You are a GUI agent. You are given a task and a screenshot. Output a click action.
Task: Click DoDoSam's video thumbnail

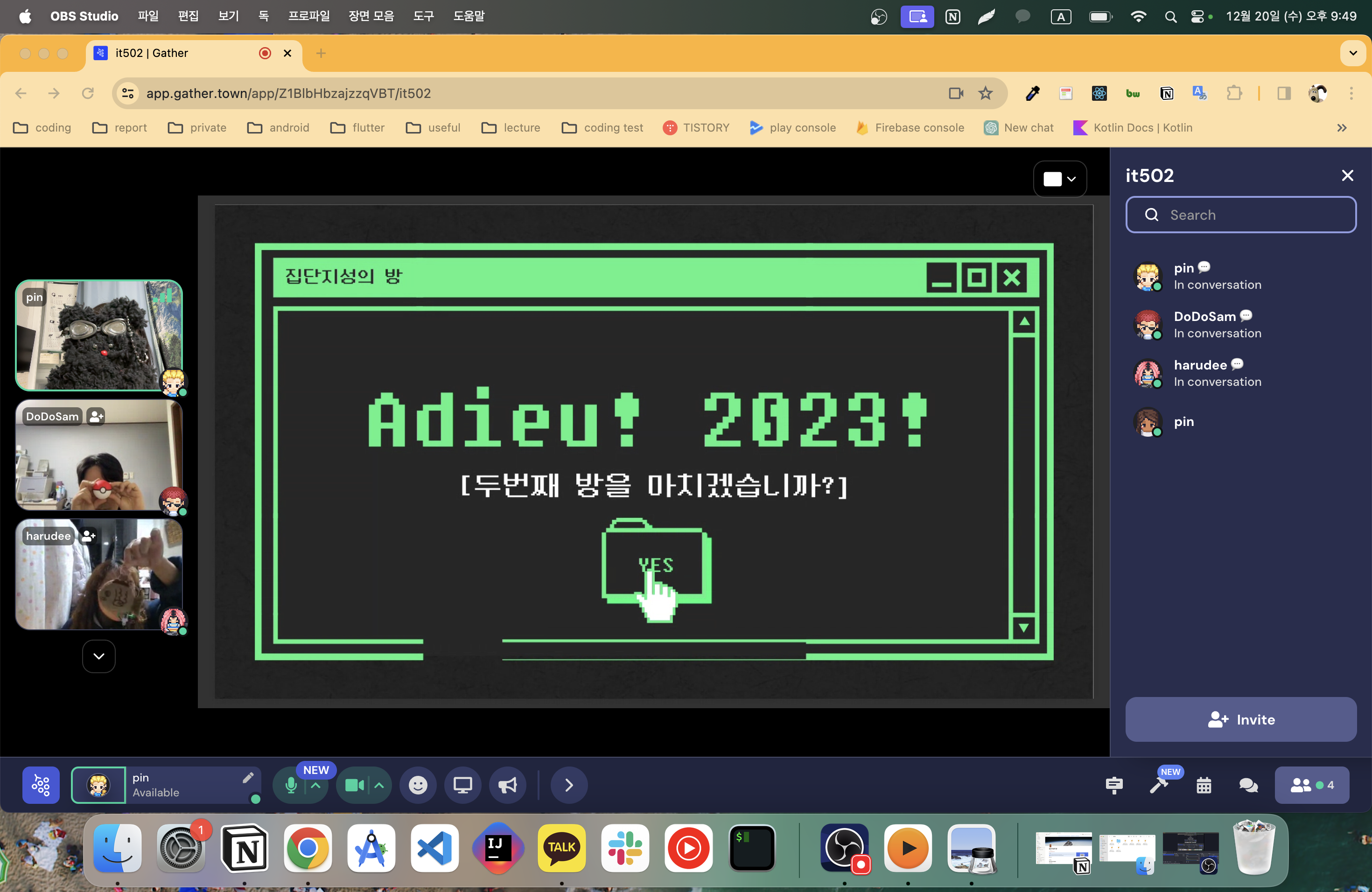(x=98, y=455)
